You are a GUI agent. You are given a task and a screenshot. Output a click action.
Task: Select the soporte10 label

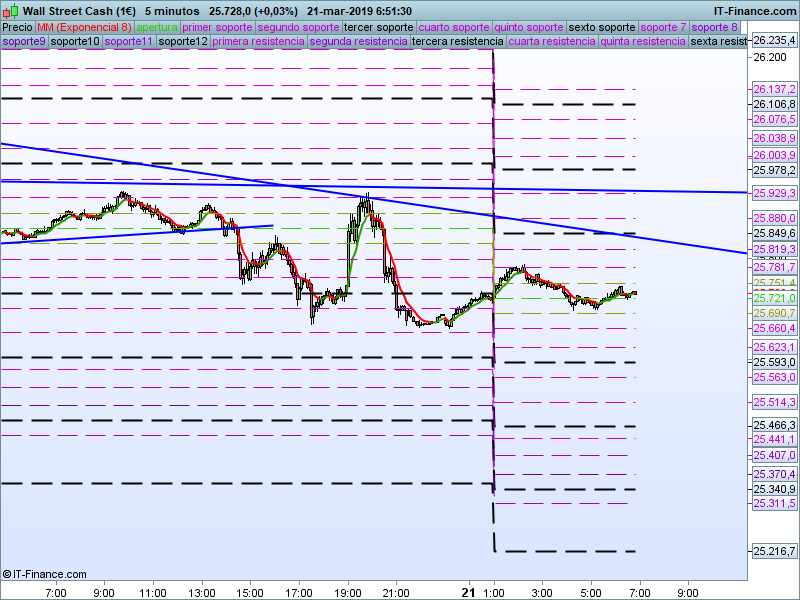75,41
